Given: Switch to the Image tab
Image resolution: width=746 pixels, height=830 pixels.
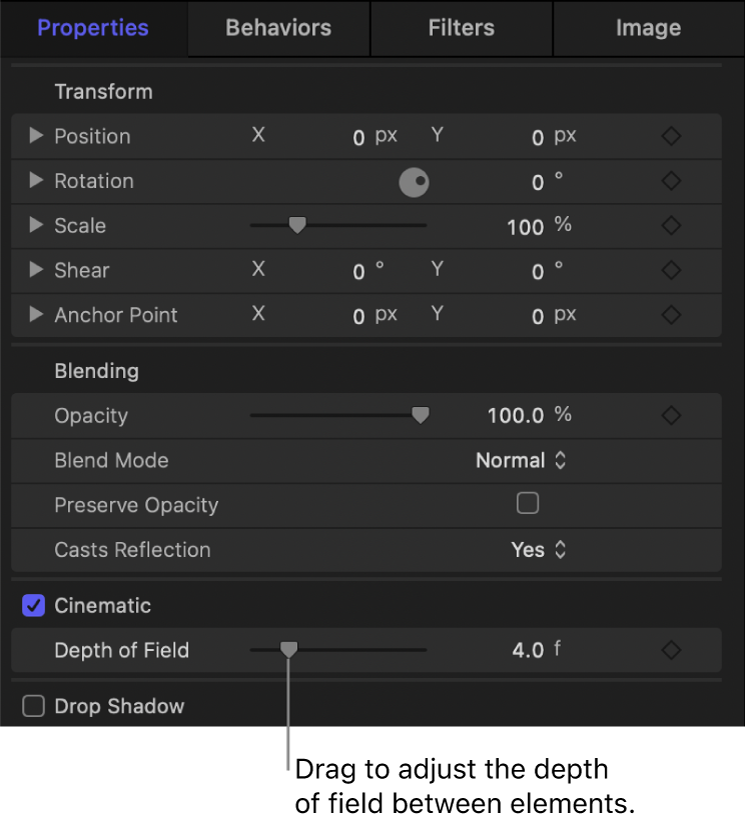Looking at the screenshot, I should [648, 28].
